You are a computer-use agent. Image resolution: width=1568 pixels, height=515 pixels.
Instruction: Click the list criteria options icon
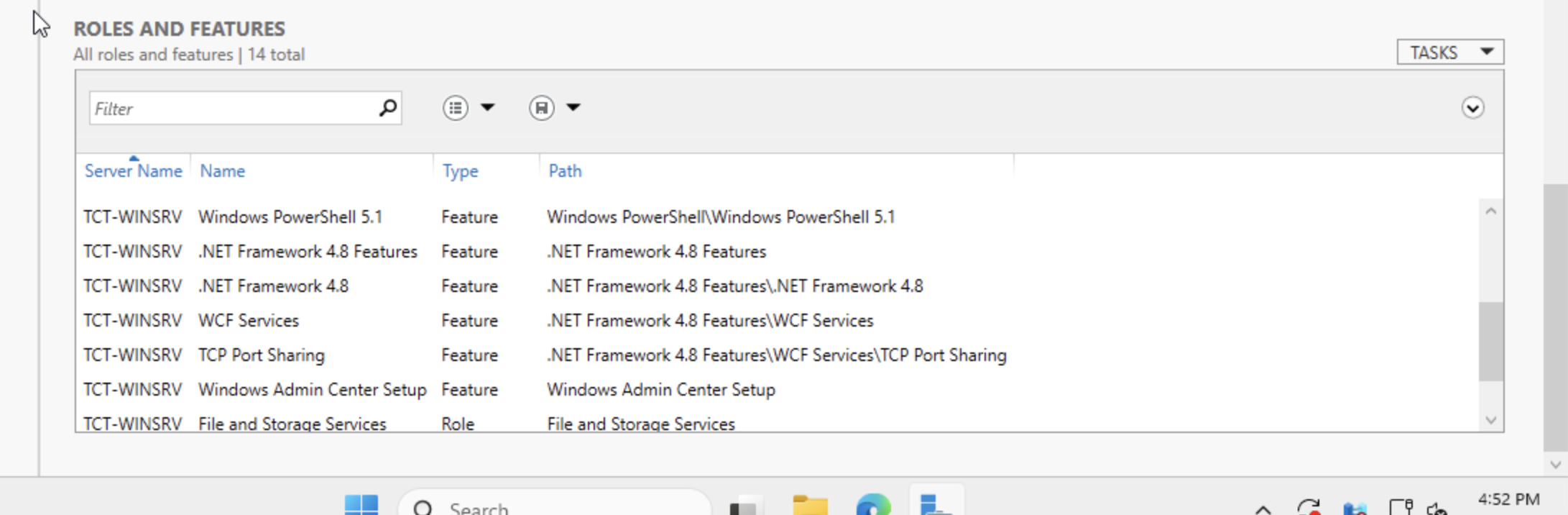(456, 108)
